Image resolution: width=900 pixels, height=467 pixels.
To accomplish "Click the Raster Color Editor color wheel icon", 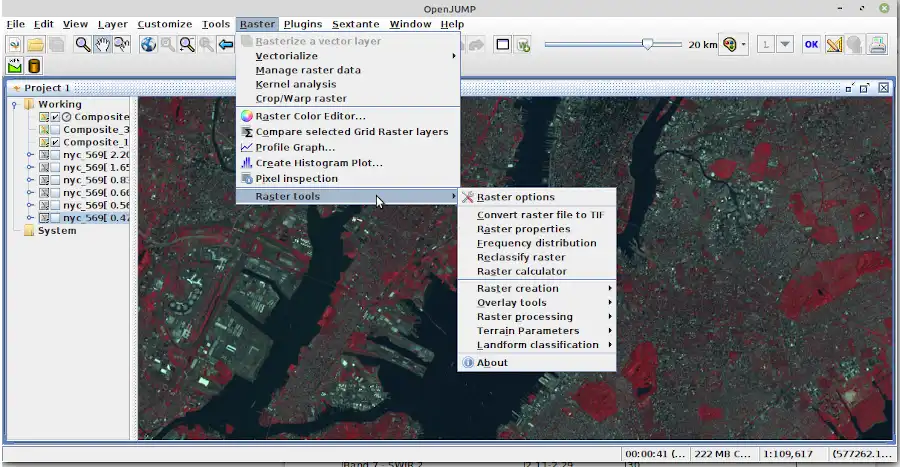I will 247,116.
